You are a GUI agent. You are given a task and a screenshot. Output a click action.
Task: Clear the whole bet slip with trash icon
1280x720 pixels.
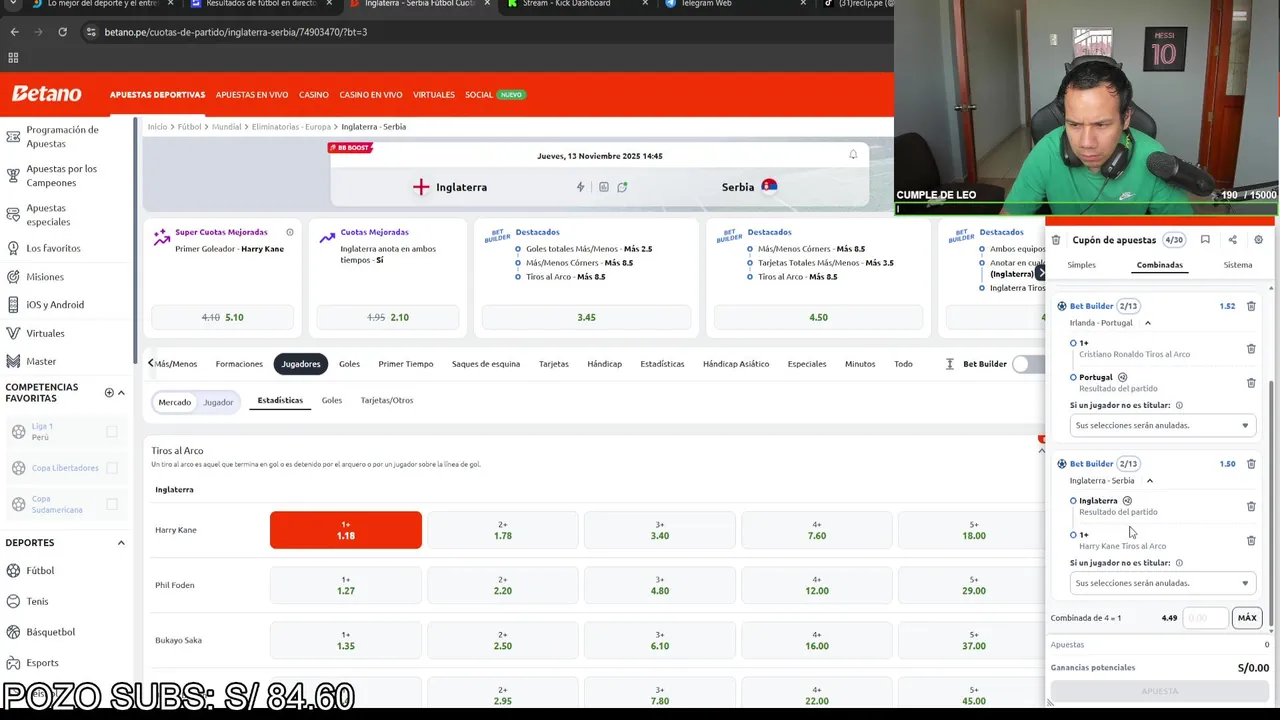pyautogui.click(x=1056, y=240)
